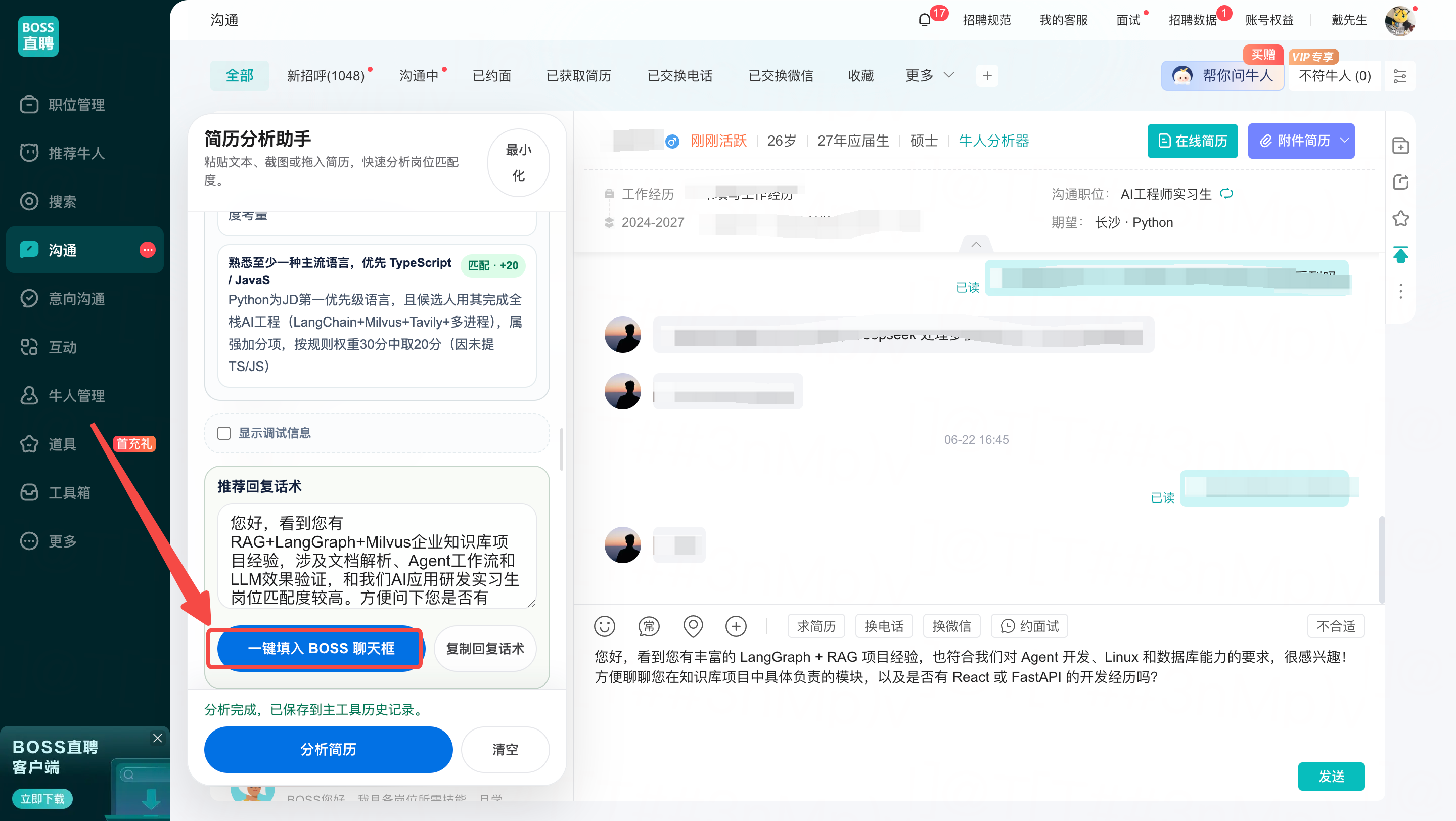Open 招聘数据 in top menu

pyautogui.click(x=1193, y=20)
